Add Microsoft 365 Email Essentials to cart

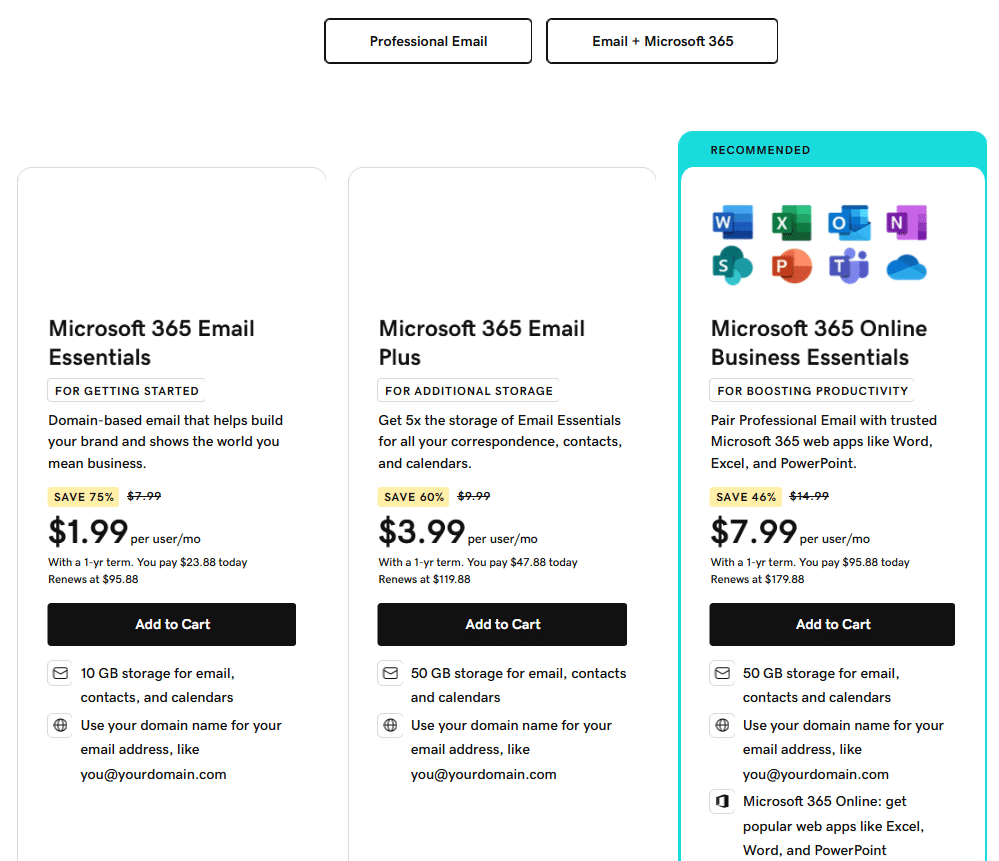pyautogui.click(x=172, y=624)
